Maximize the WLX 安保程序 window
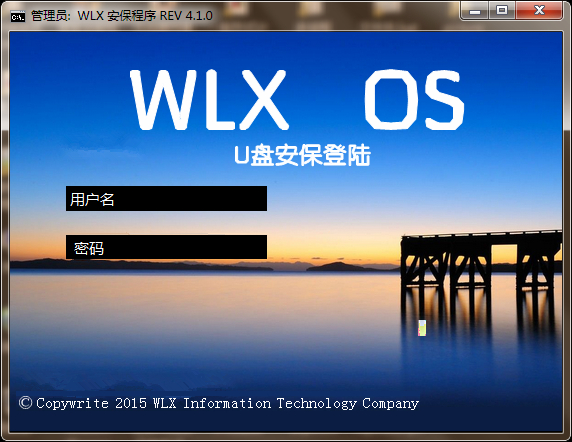Viewport: 572px width, 442px height. tap(502, 11)
